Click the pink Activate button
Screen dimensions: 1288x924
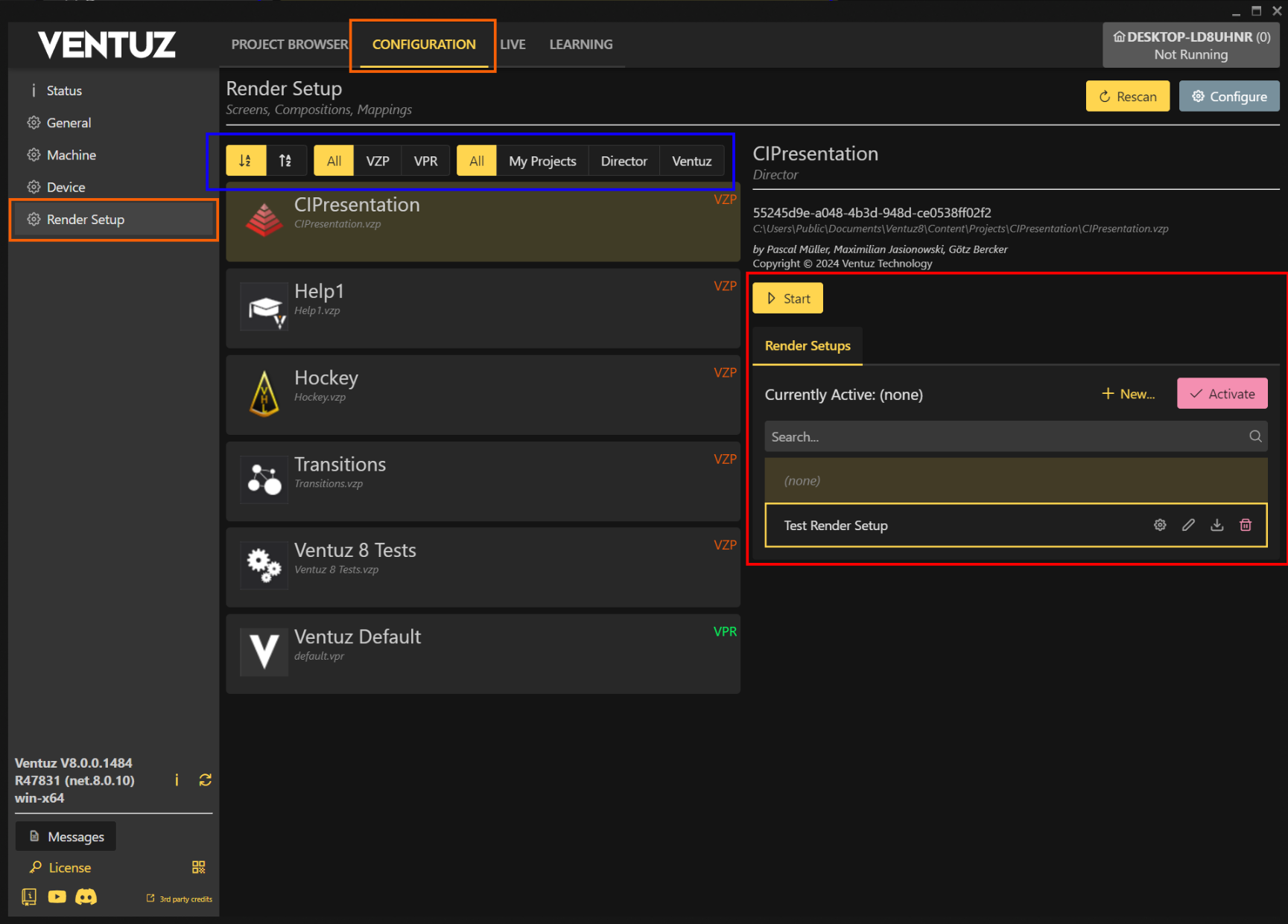pyautogui.click(x=1222, y=394)
